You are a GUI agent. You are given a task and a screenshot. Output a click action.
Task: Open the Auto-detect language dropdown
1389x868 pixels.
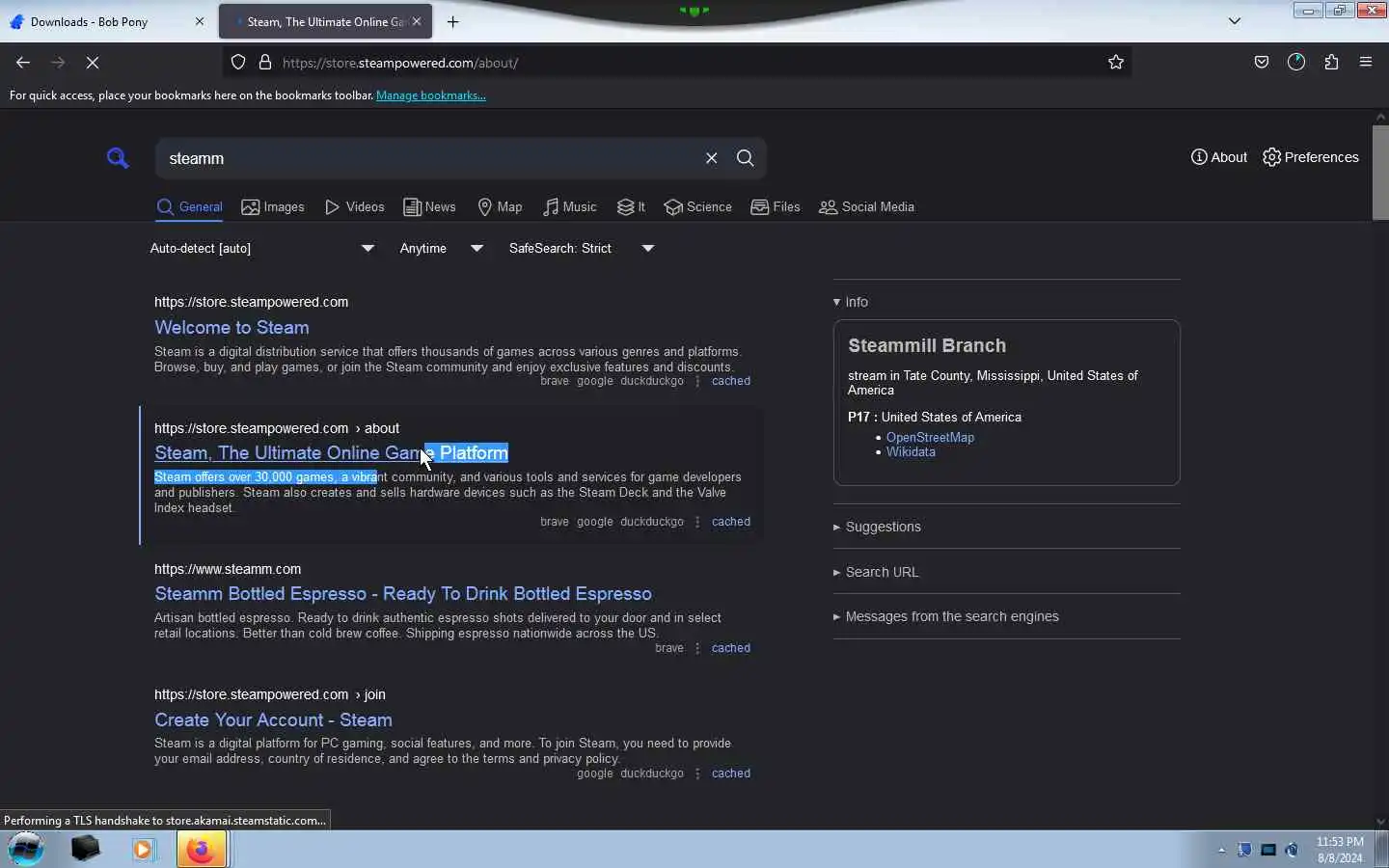coord(262,249)
